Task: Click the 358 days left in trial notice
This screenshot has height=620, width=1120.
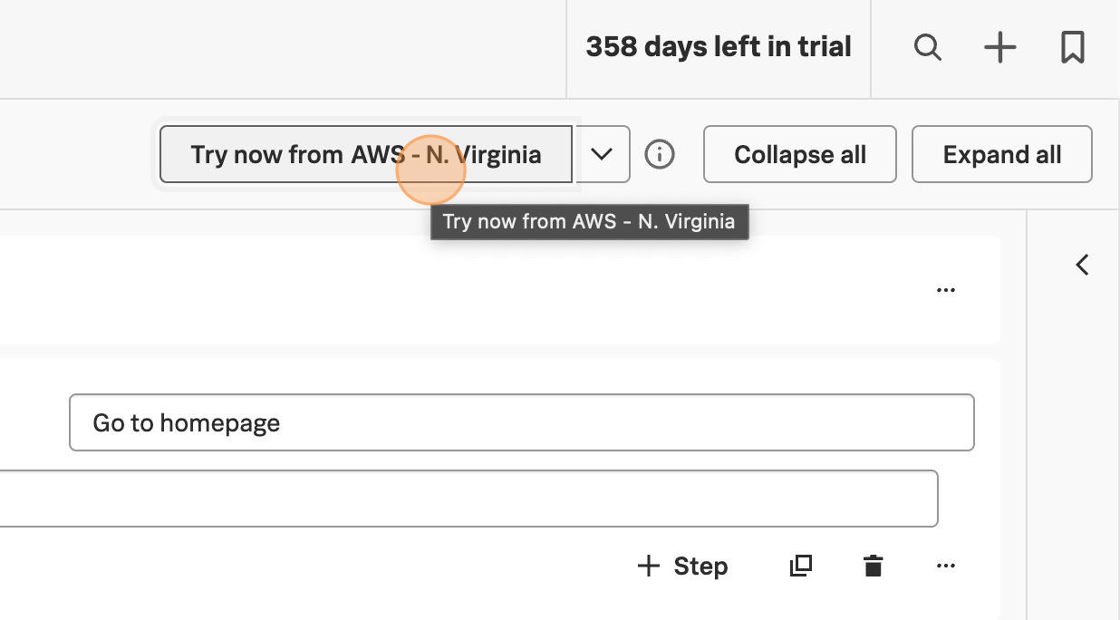Action: (718, 47)
